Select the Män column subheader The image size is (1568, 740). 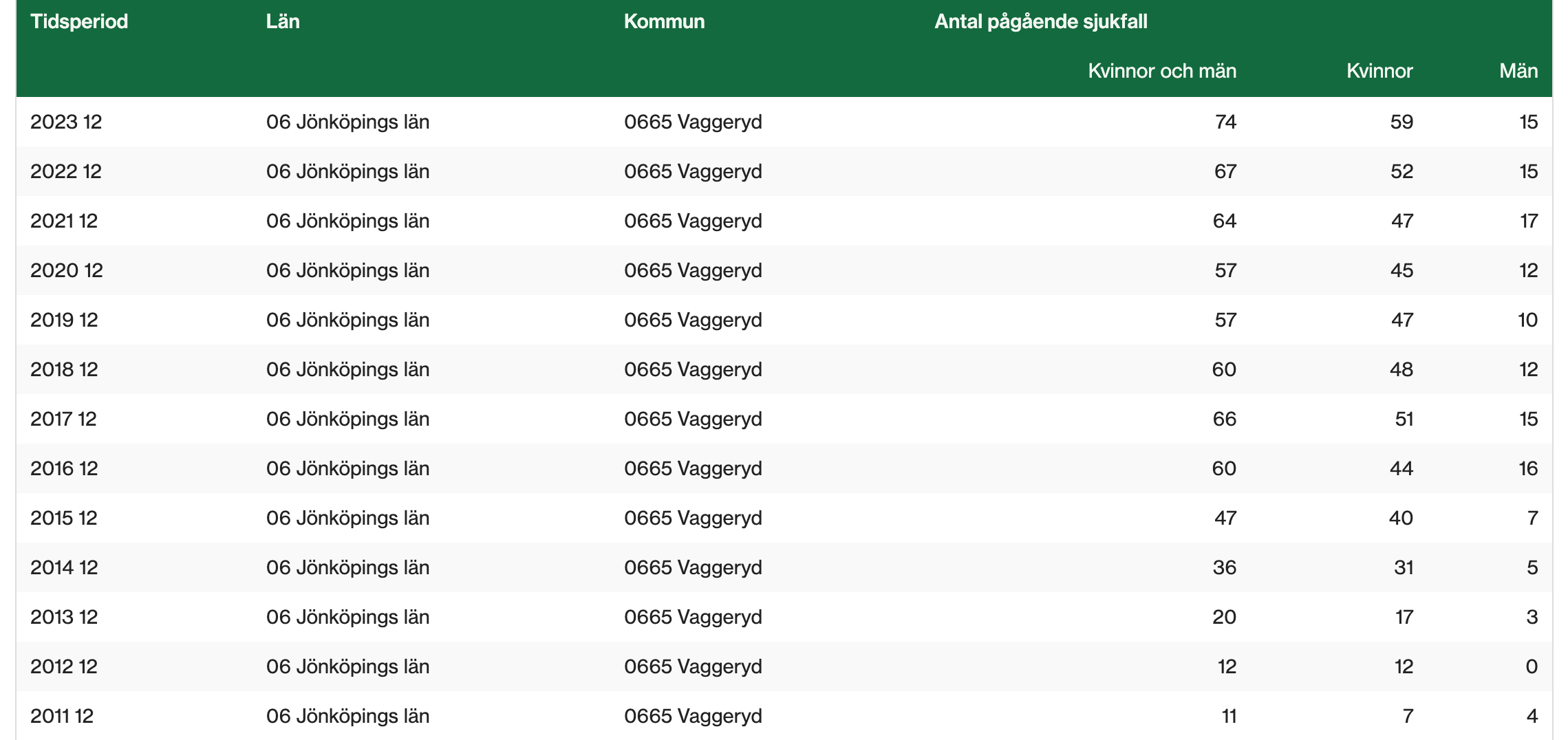(1518, 71)
